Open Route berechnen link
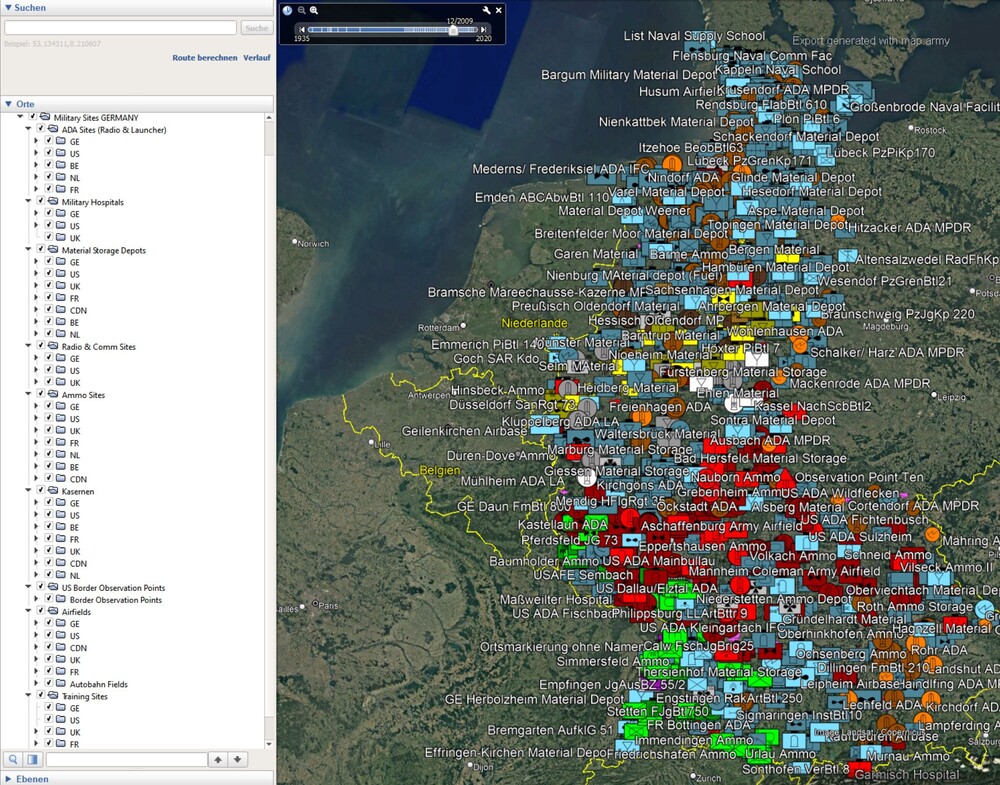The height and width of the screenshot is (785, 1000). pos(205,57)
